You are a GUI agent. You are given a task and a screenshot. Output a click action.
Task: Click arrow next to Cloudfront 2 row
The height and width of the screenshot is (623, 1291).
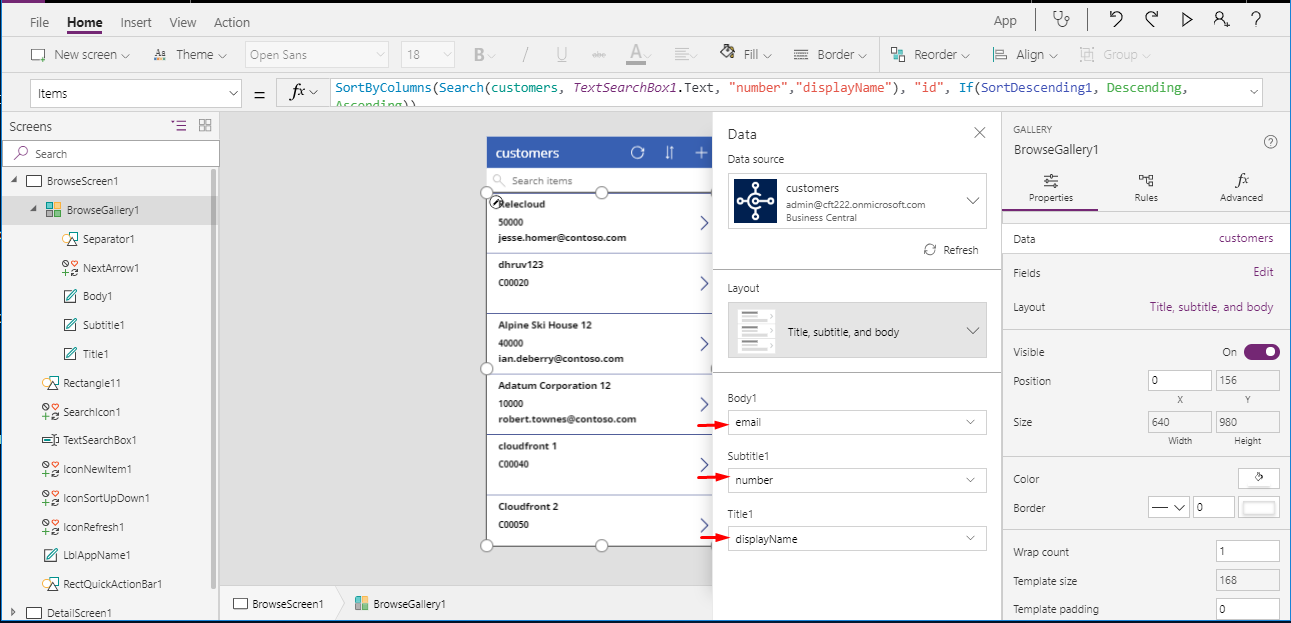coord(704,525)
